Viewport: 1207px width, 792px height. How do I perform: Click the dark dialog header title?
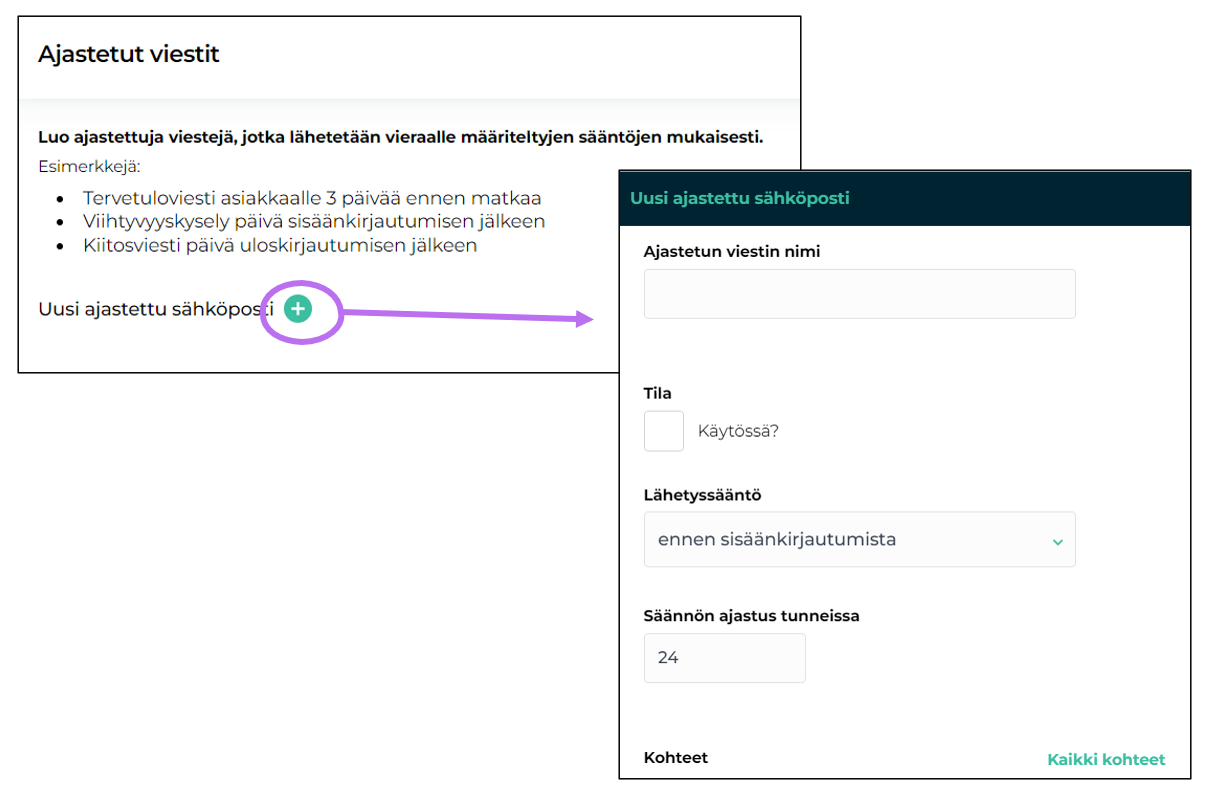(739, 198)
